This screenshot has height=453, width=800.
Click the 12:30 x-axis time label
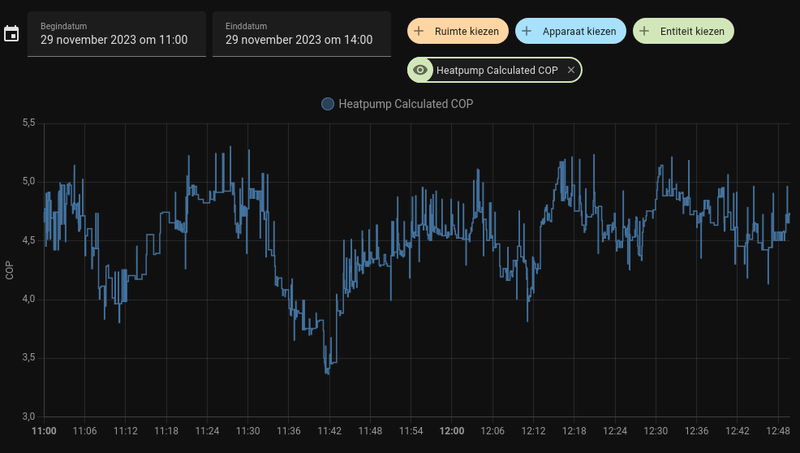tap(656, 431)
